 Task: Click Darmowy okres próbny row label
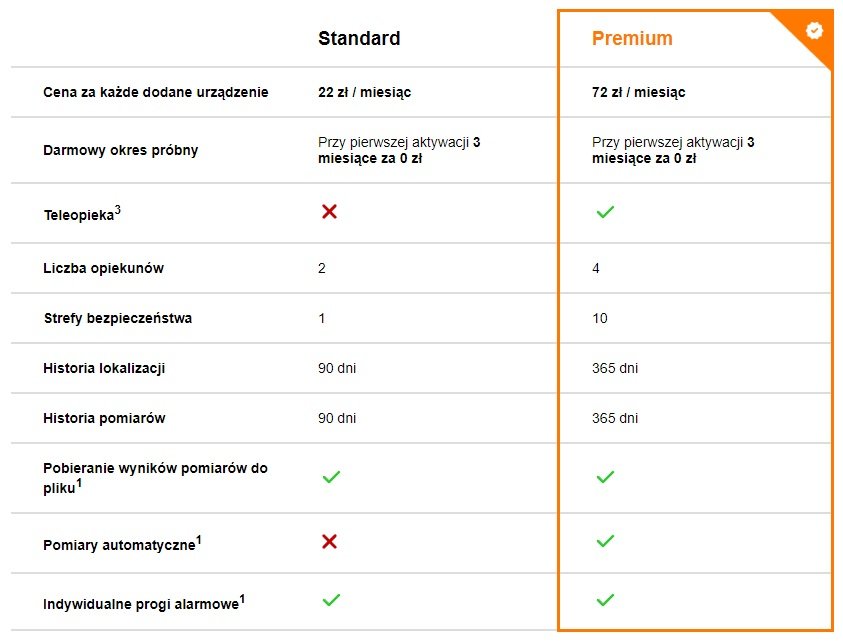(x=120, y=150)
